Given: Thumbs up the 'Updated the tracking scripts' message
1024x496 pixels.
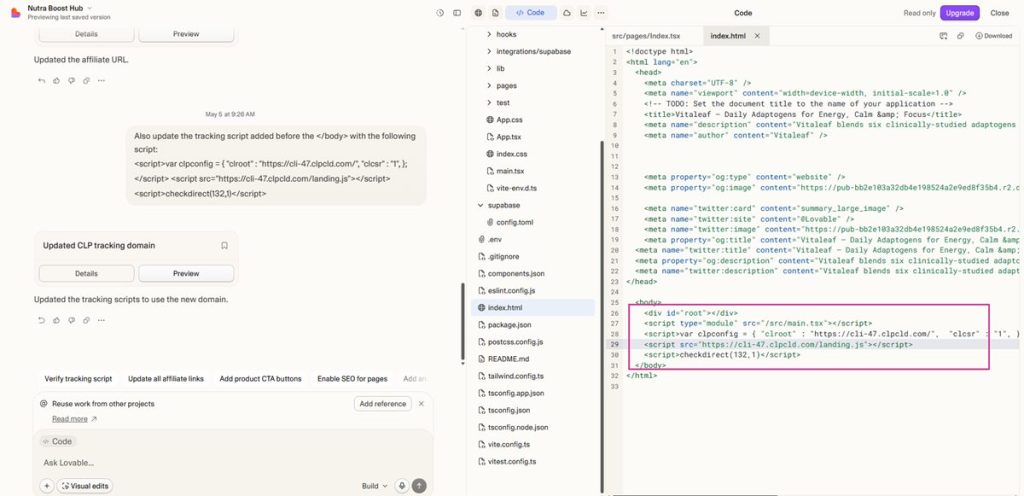Looking at the screenshot, I should tap(57, 320).
